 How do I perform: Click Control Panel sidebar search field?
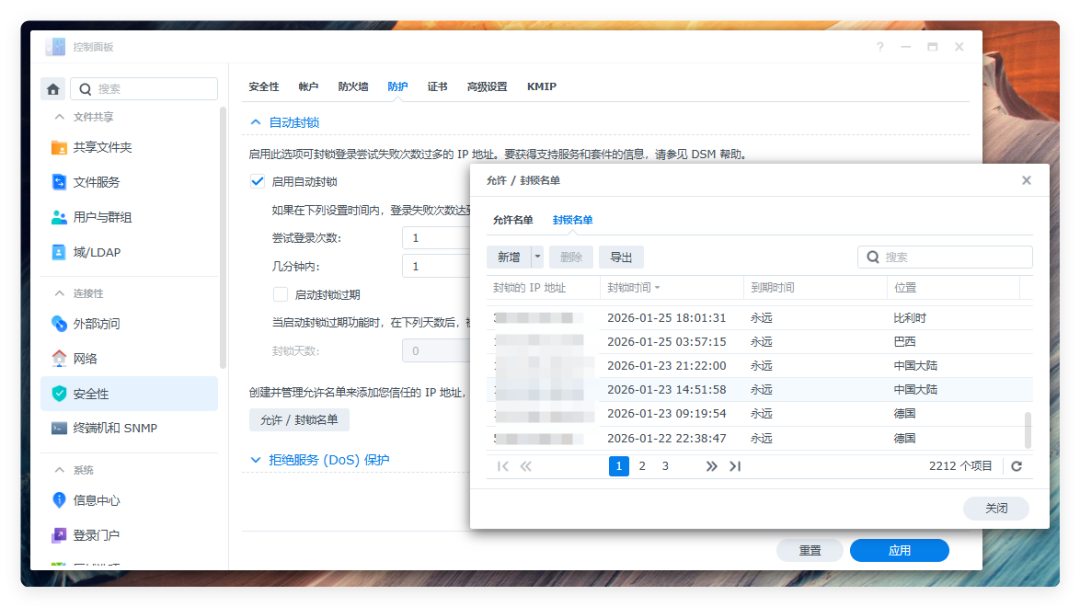[144, 89]
